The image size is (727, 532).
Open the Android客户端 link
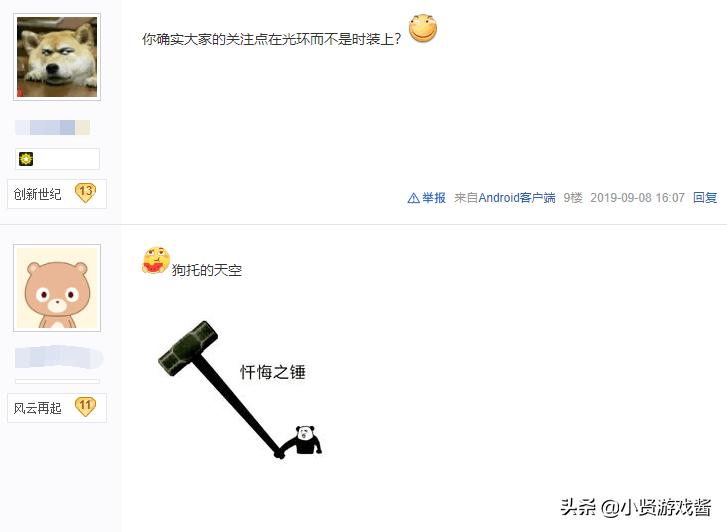[x=517, y=198]
